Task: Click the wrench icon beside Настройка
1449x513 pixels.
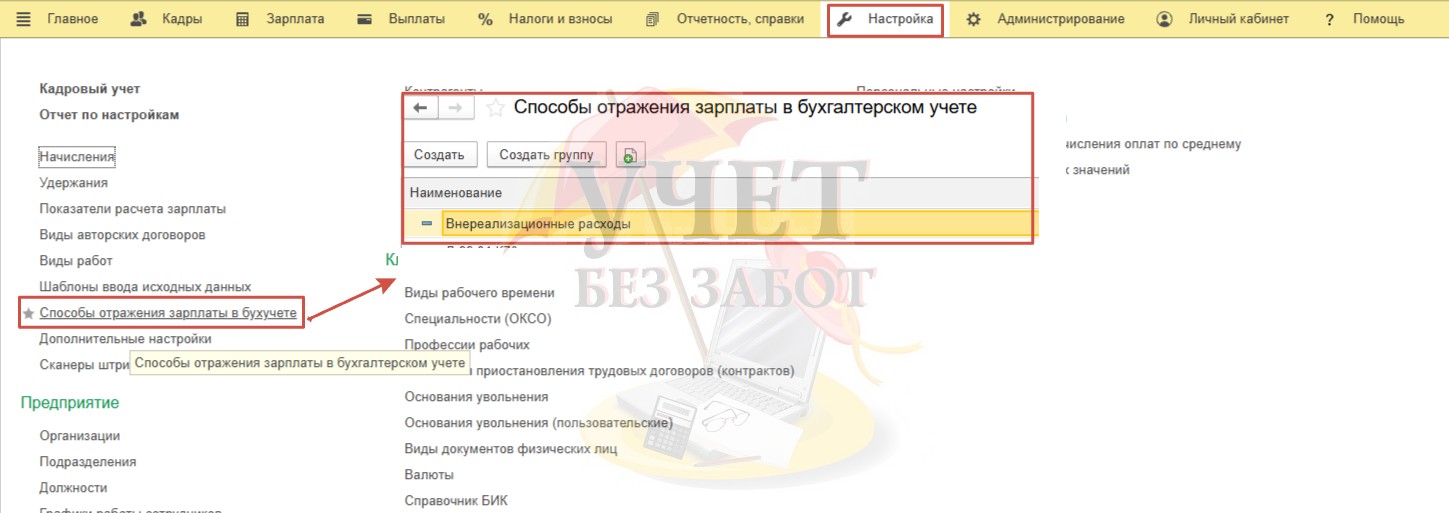Action: (x=845, y=19)
